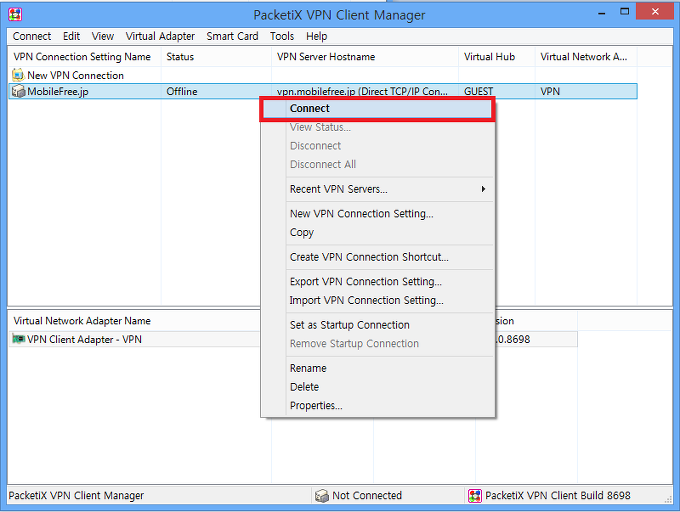
Task: Select the MobileFree.jp row name
Action: 58,91
